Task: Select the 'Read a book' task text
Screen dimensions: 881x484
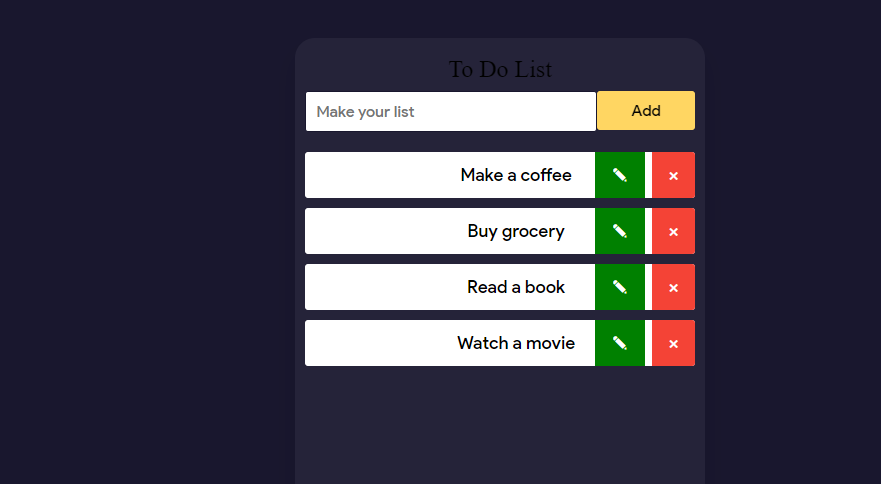Action: point(516,287)
